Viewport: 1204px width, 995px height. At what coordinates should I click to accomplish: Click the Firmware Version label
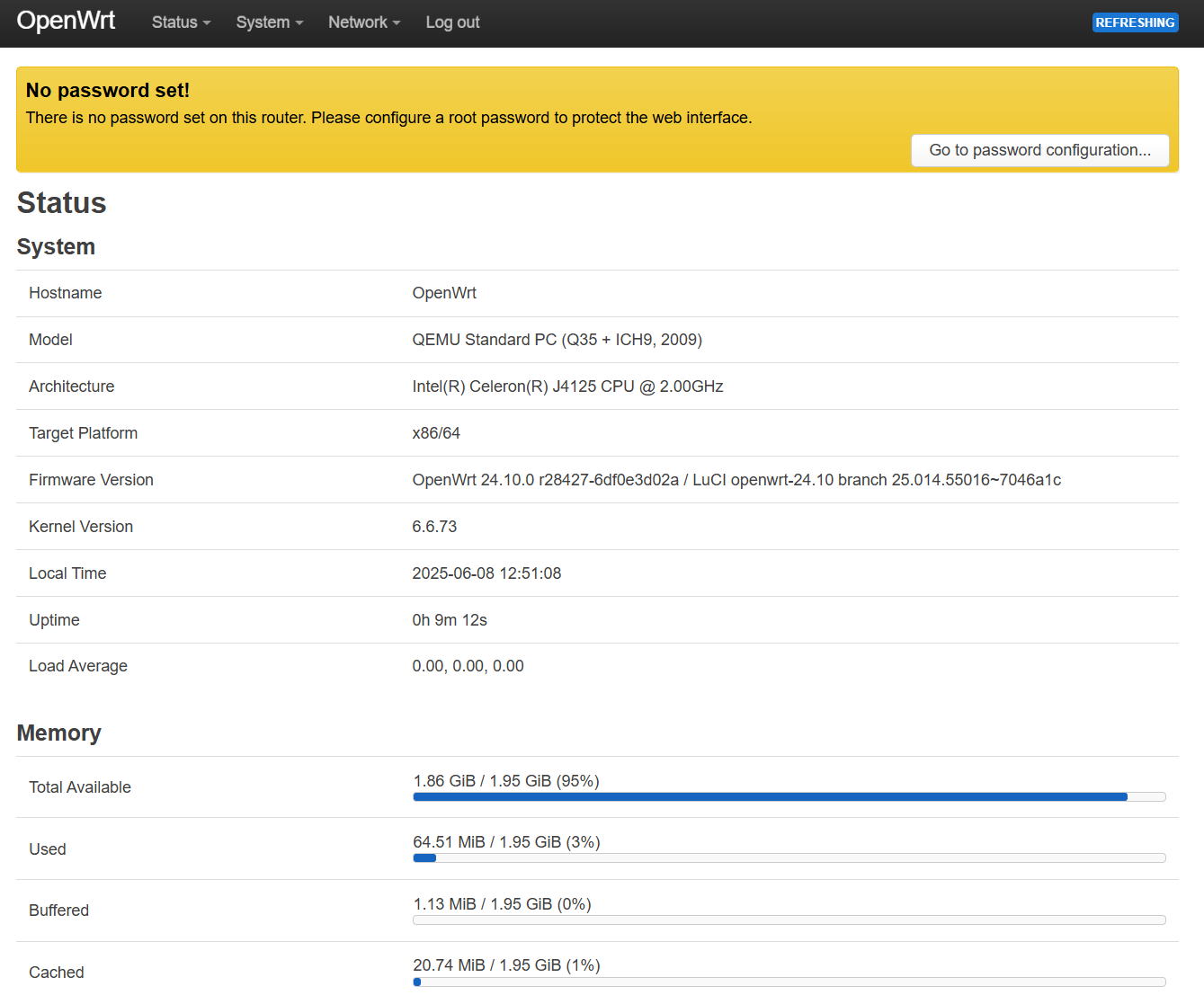[91, 480]
